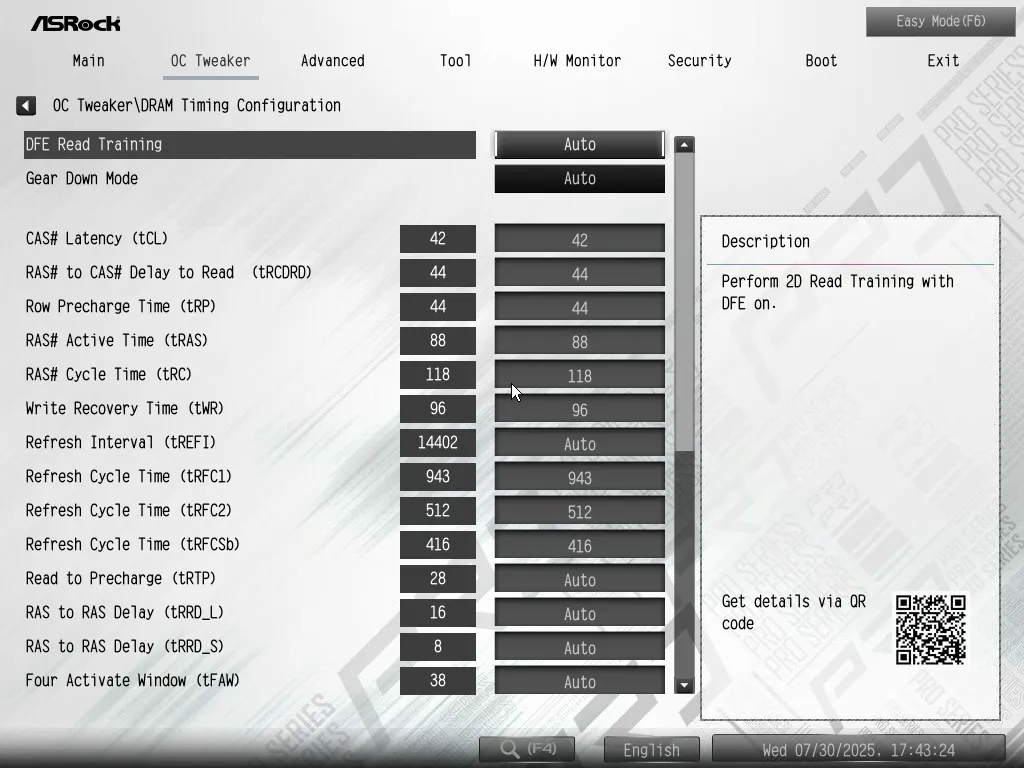
Task: Click Refresh Interval (tREFI) Auto field
Action: 580,443
